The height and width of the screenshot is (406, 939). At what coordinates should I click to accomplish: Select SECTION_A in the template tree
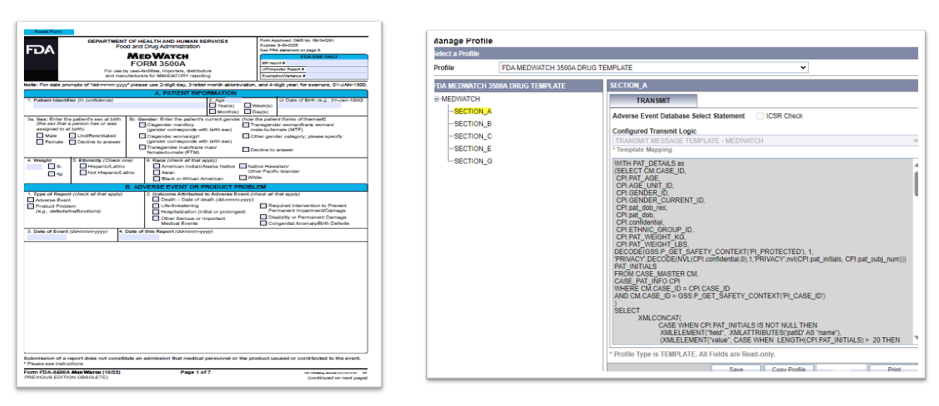coord(472,111)
